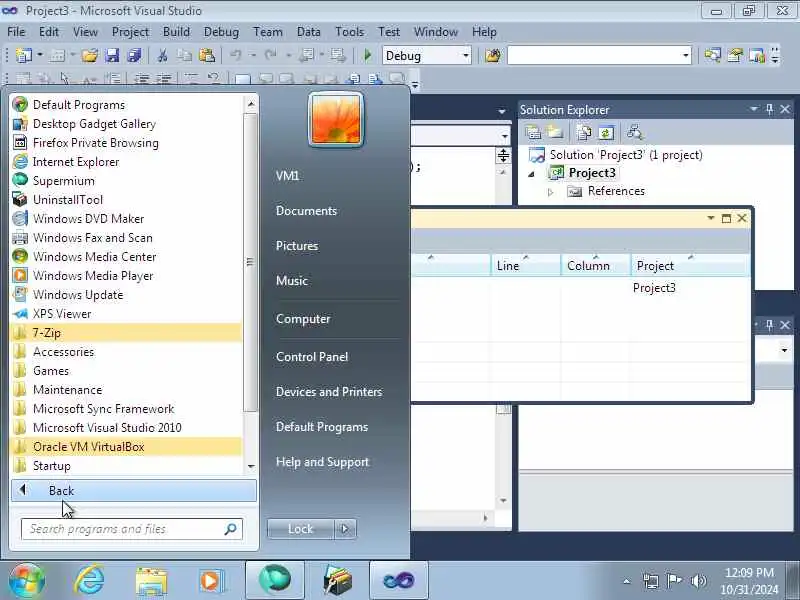Click the Open File folder icon

(x=90, y=55)
